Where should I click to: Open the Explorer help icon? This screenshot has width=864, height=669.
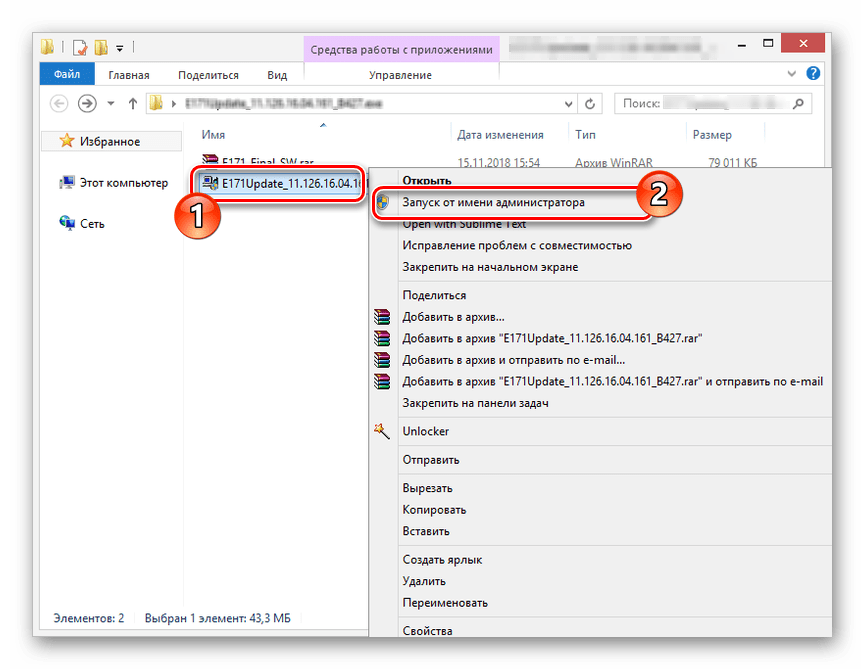[813, 73]
